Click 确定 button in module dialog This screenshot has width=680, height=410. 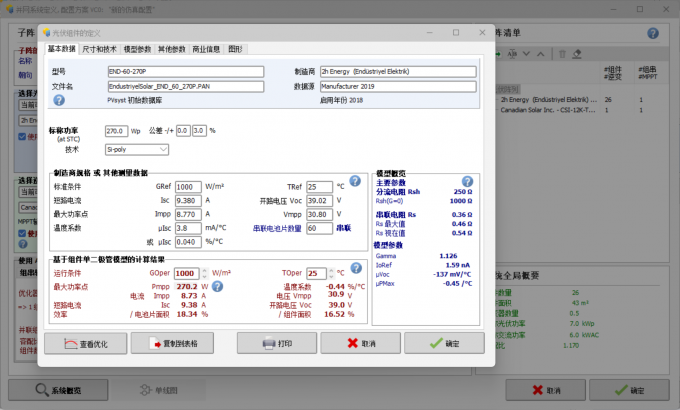coord(444,344)
